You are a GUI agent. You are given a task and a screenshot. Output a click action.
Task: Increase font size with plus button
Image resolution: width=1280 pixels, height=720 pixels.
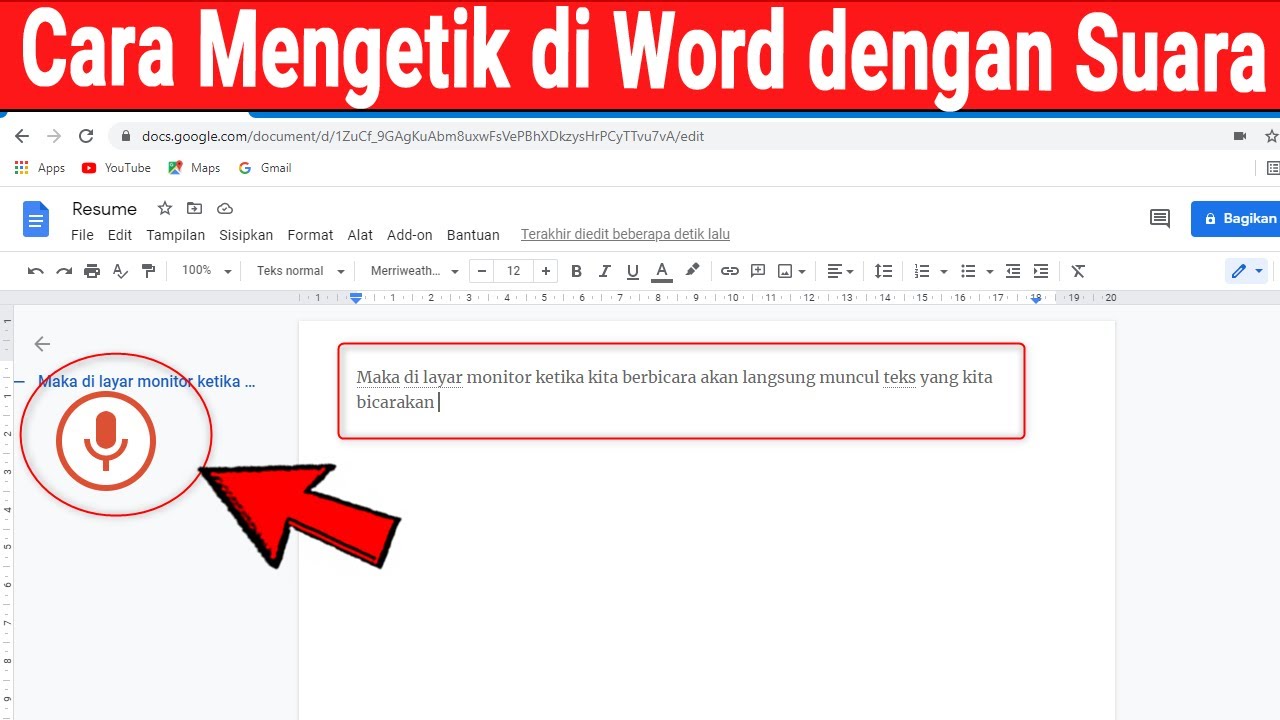545,271
